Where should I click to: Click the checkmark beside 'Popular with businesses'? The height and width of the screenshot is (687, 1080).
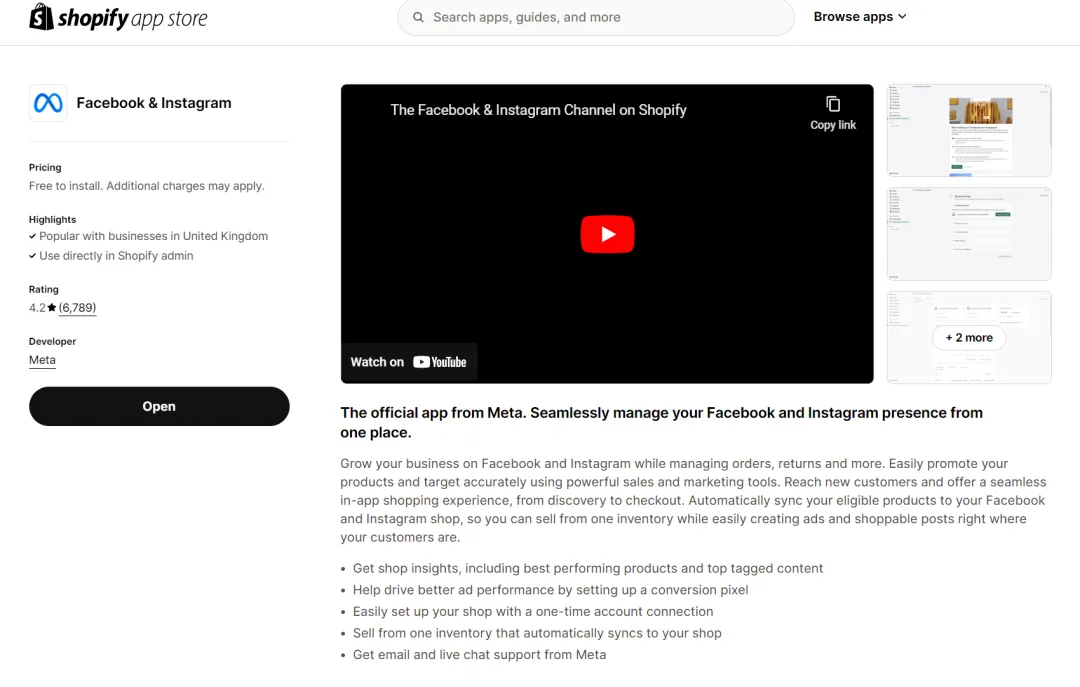pos(32,236)
